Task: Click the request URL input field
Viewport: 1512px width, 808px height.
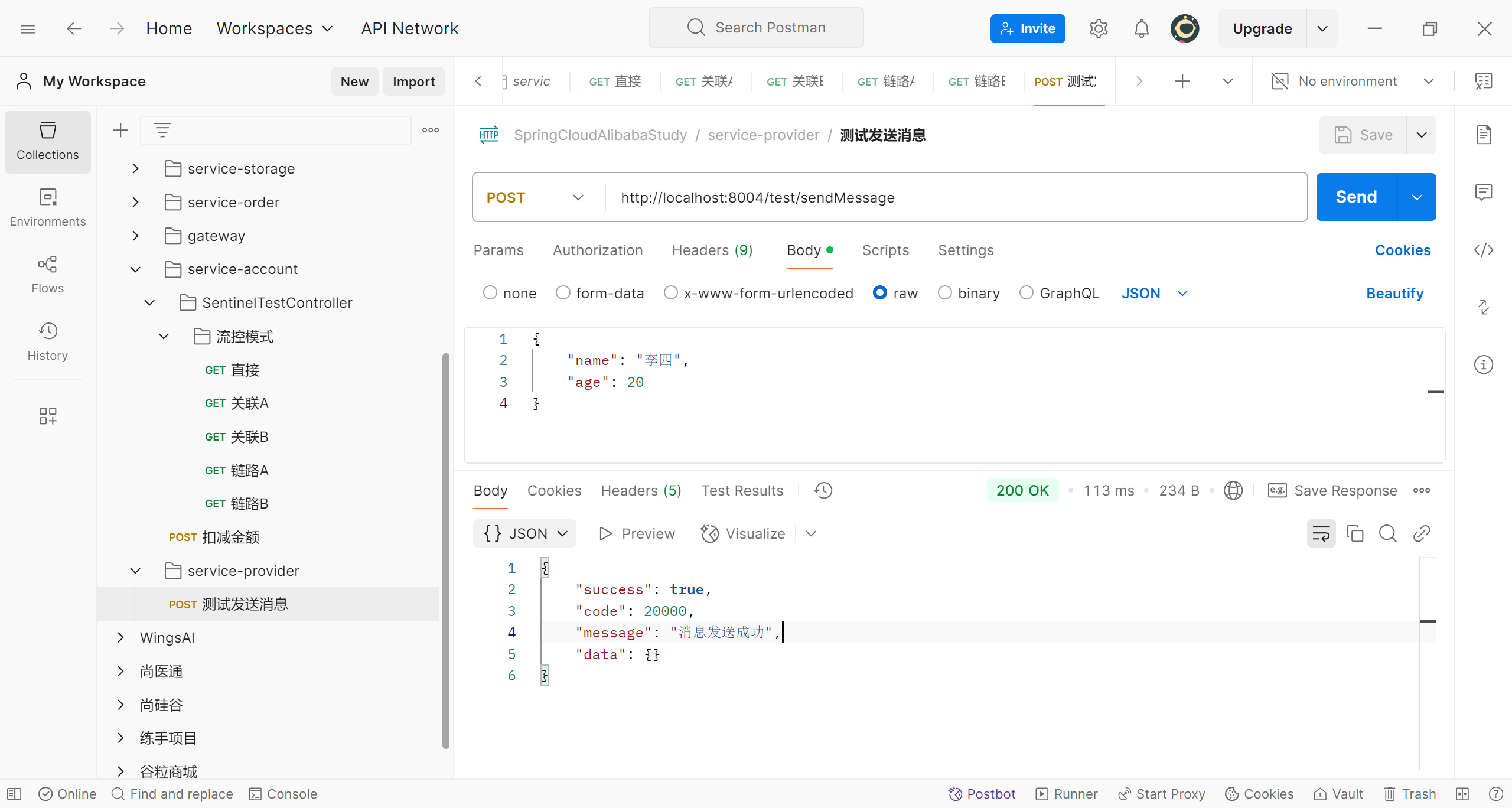Action: click(945, 198)
